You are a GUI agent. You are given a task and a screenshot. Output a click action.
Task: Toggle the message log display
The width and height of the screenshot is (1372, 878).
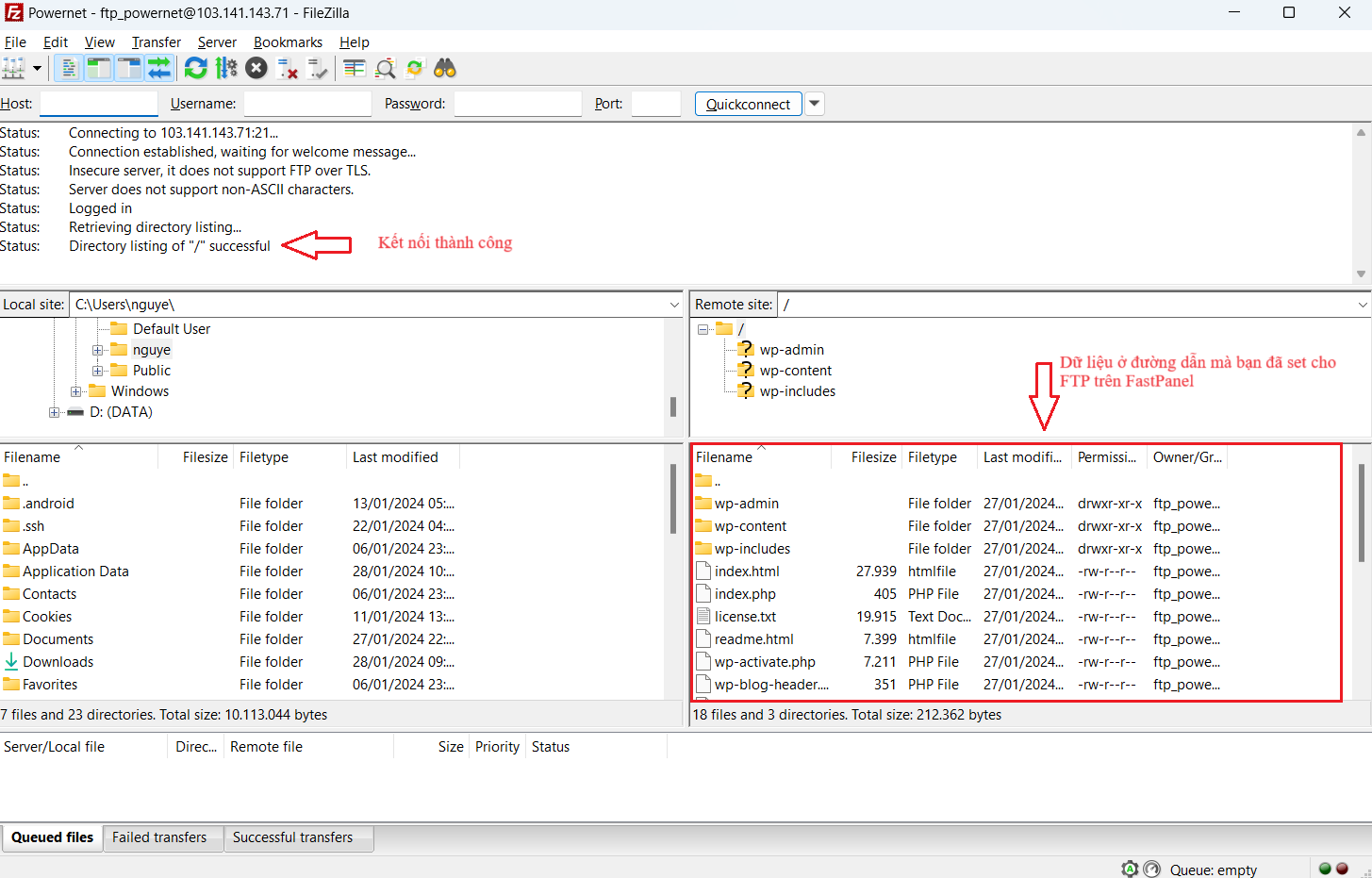[x=68, y=68]
